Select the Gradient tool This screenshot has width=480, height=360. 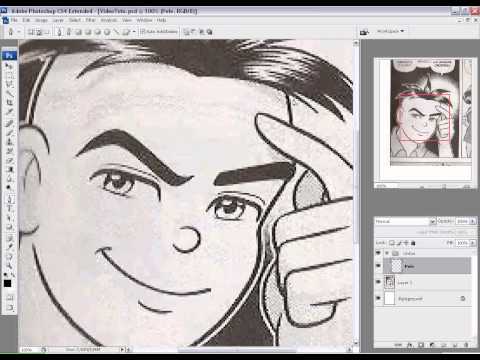(9, 170)
